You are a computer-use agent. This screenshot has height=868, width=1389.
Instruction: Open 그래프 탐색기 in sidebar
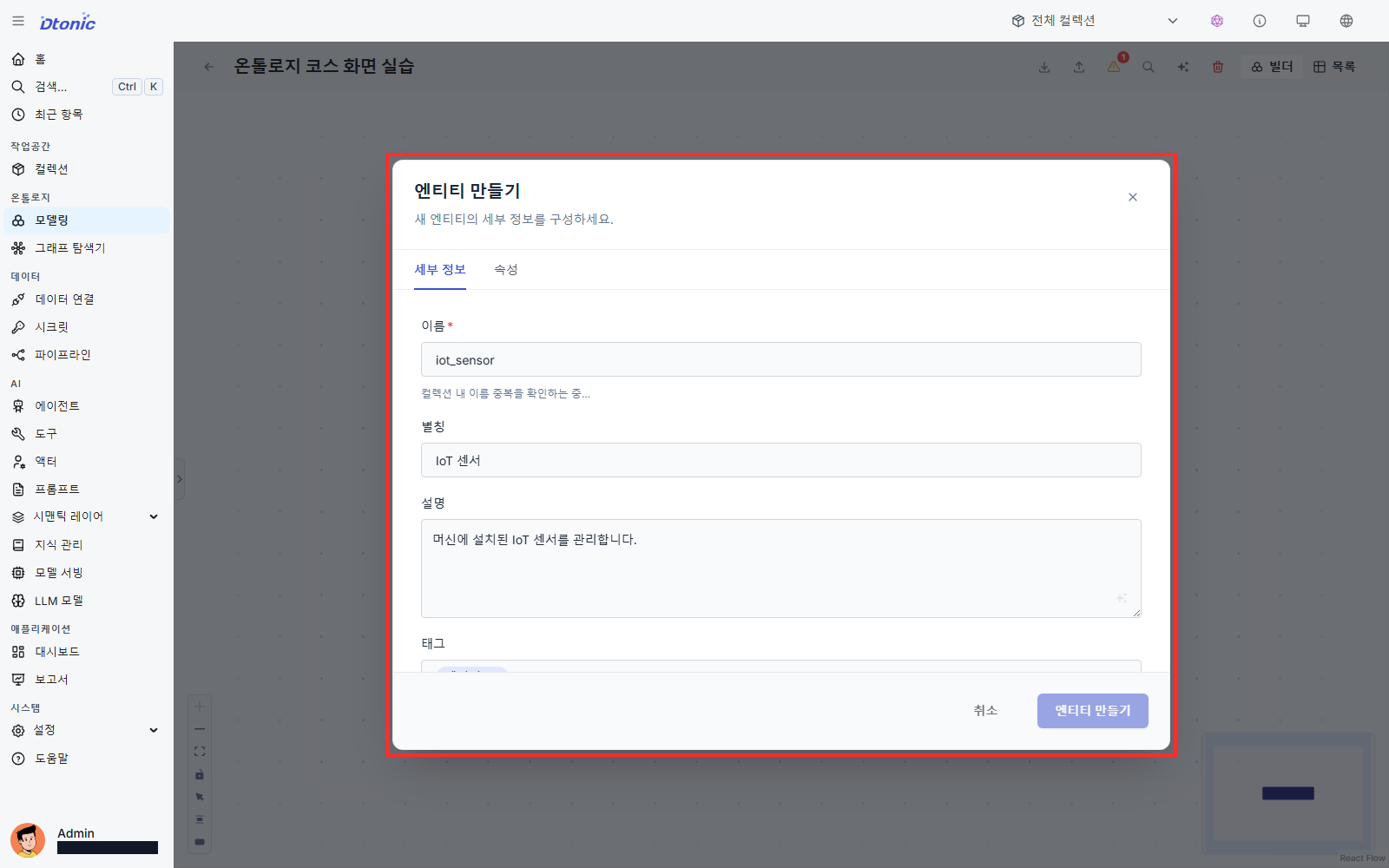pos(87,248)
